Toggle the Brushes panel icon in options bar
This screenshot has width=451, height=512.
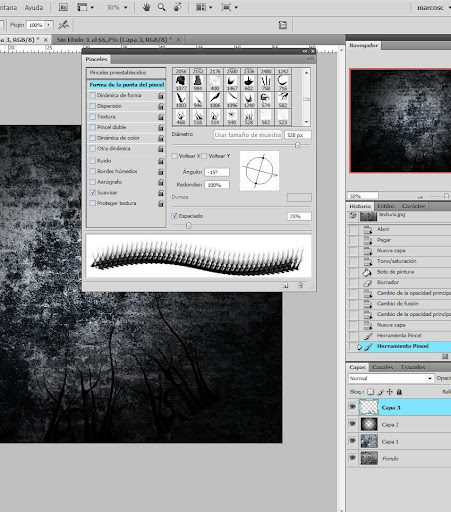pyautogui.click(x=283, y=25)
